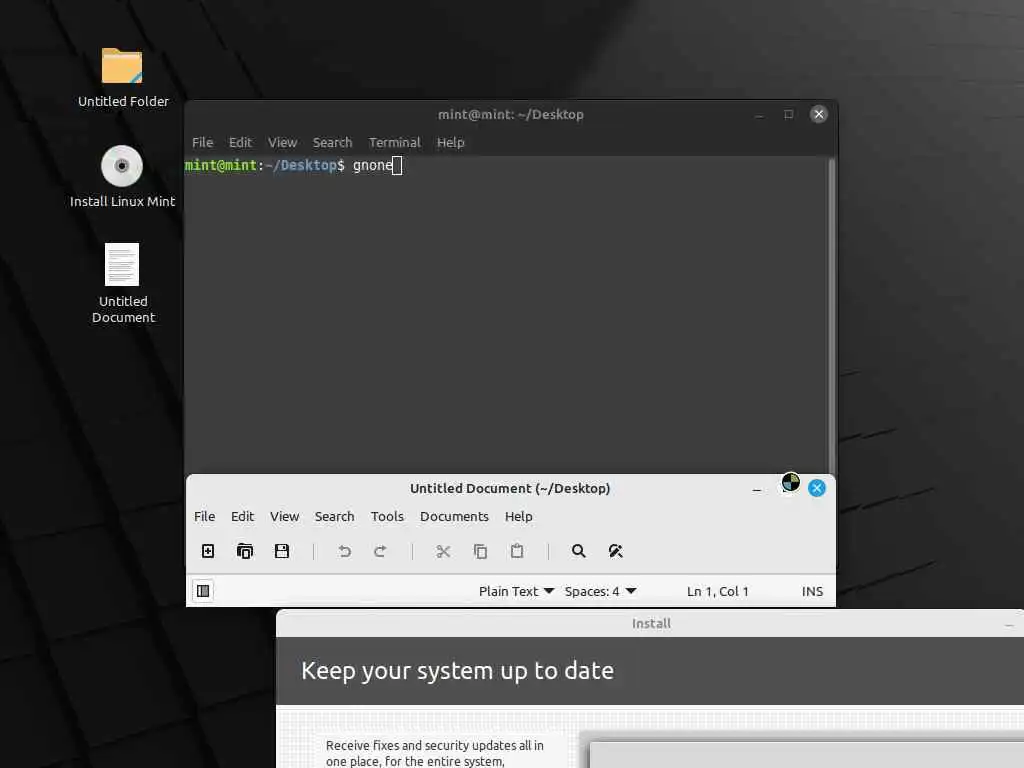Toggle the side pane button in status bar
The height and width of the screenshot is (768, 1024).
203,591
